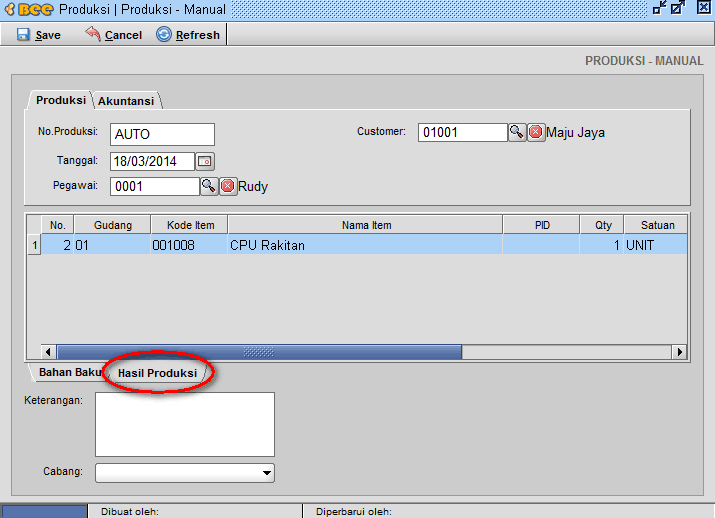
Task: Click the Keterangan text area
Action: tap(185, 424)
